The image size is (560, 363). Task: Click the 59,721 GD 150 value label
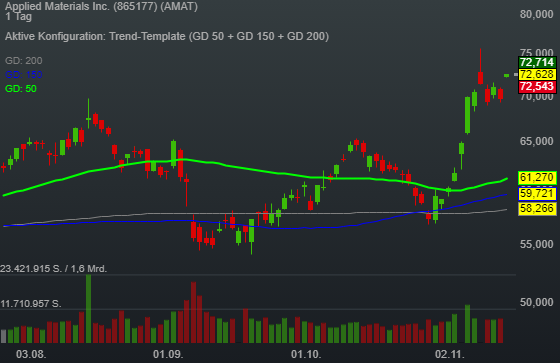537,194
